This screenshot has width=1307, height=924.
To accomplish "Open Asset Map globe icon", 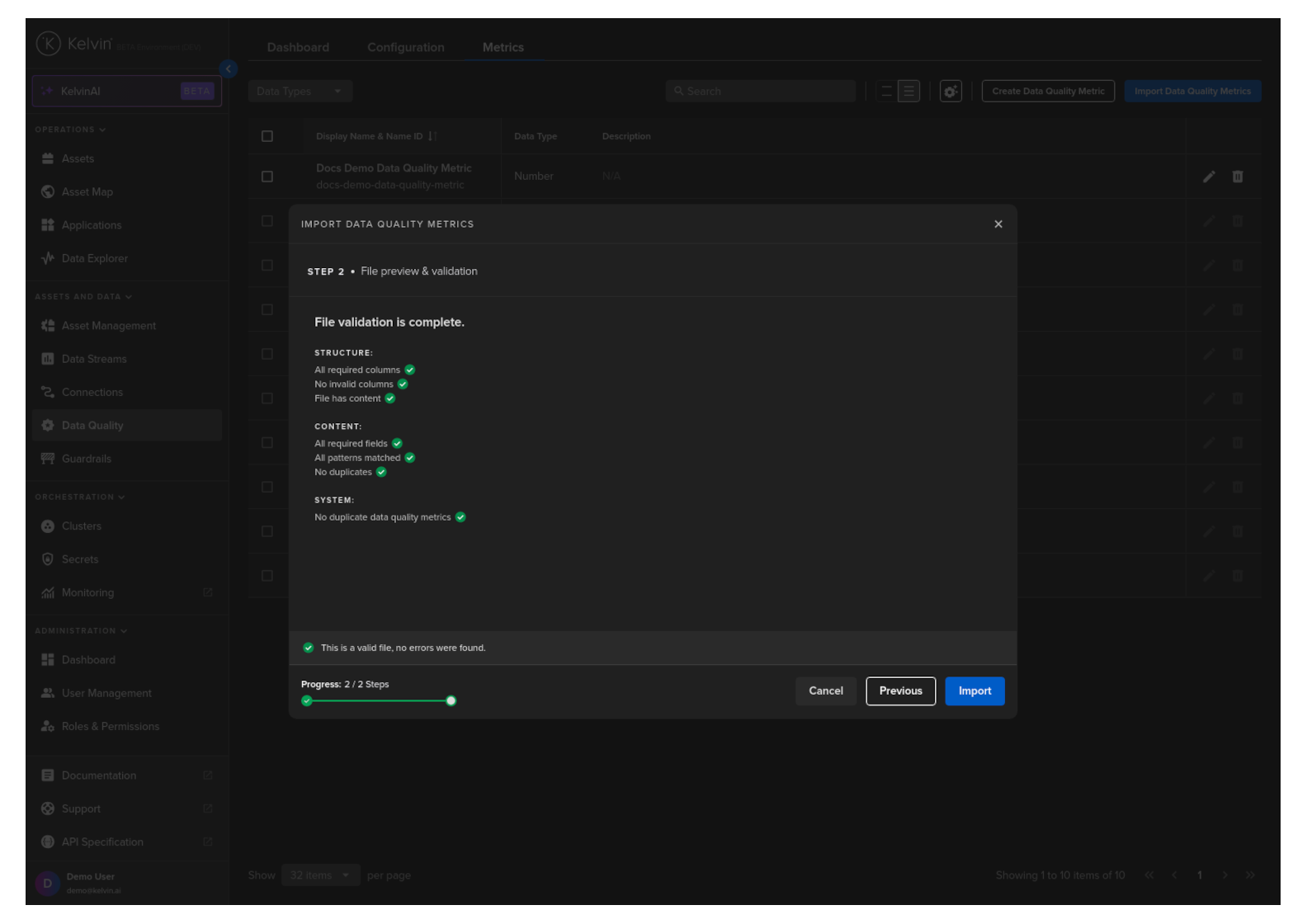I will [48, 192].
